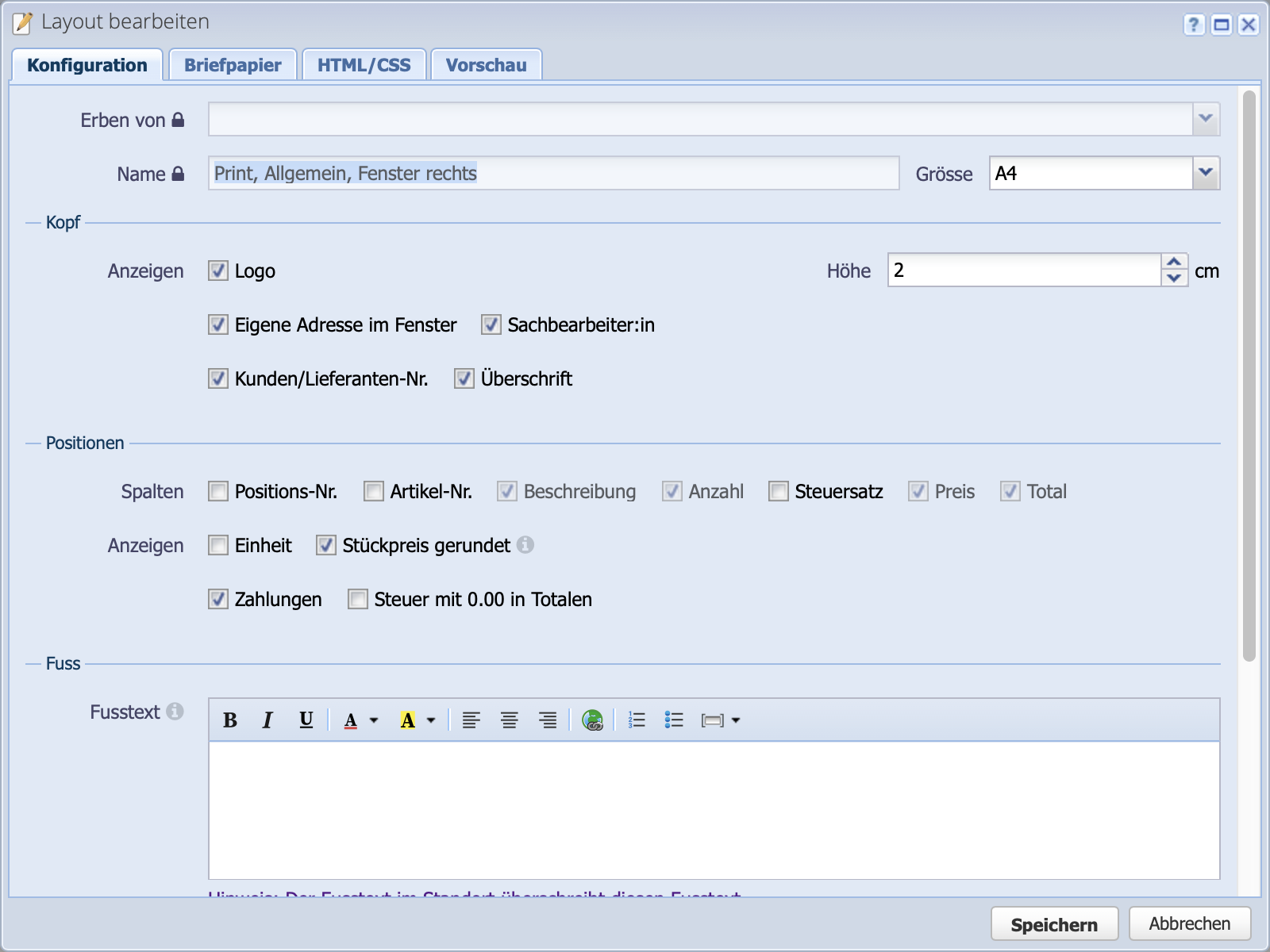Enable Steuer mit 0.00 in Totalen
The image size is (1270, 952).
point(358,600)
